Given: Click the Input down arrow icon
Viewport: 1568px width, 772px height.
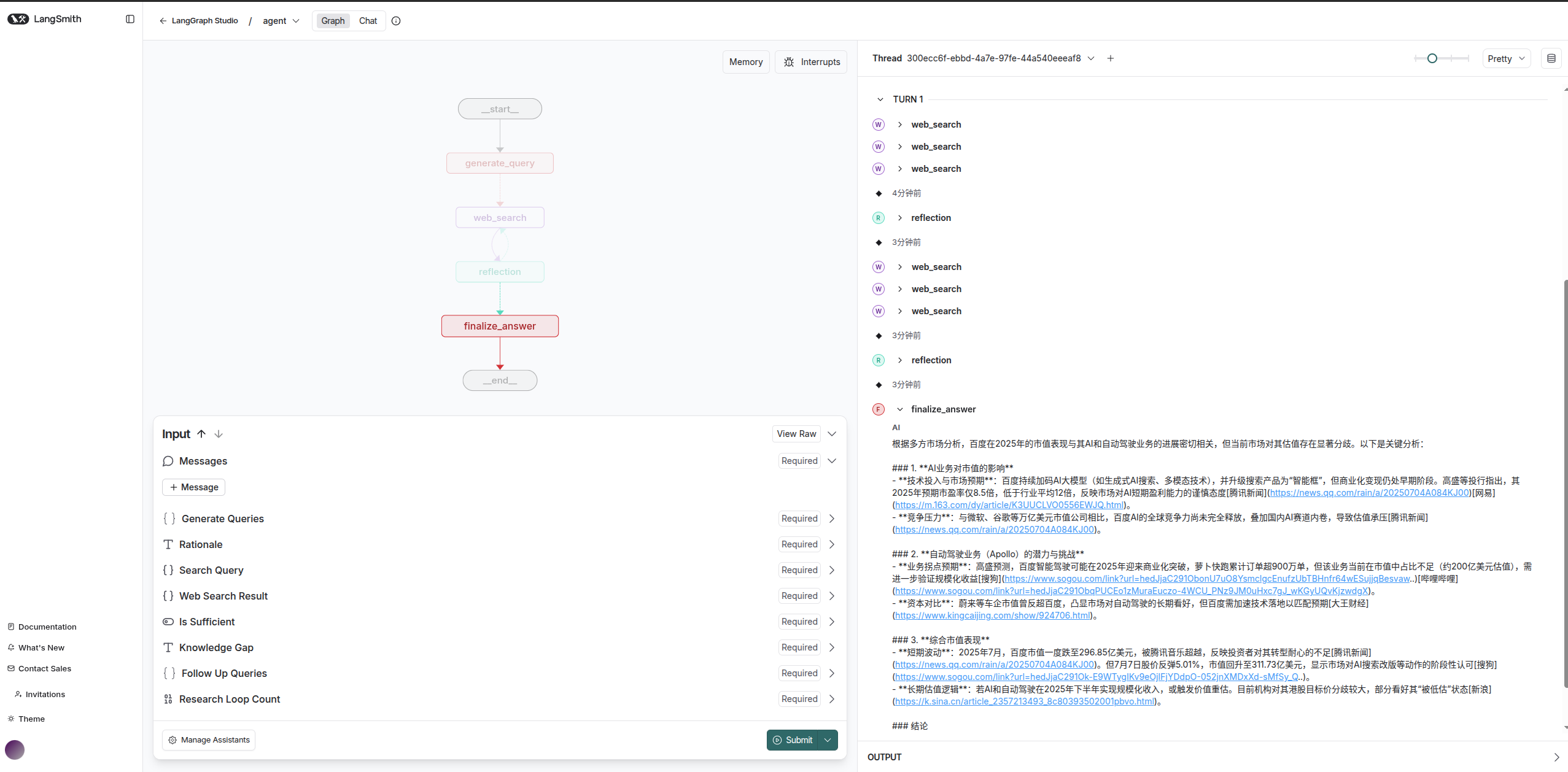Looking at the screenshot, I should pos(219,434).
